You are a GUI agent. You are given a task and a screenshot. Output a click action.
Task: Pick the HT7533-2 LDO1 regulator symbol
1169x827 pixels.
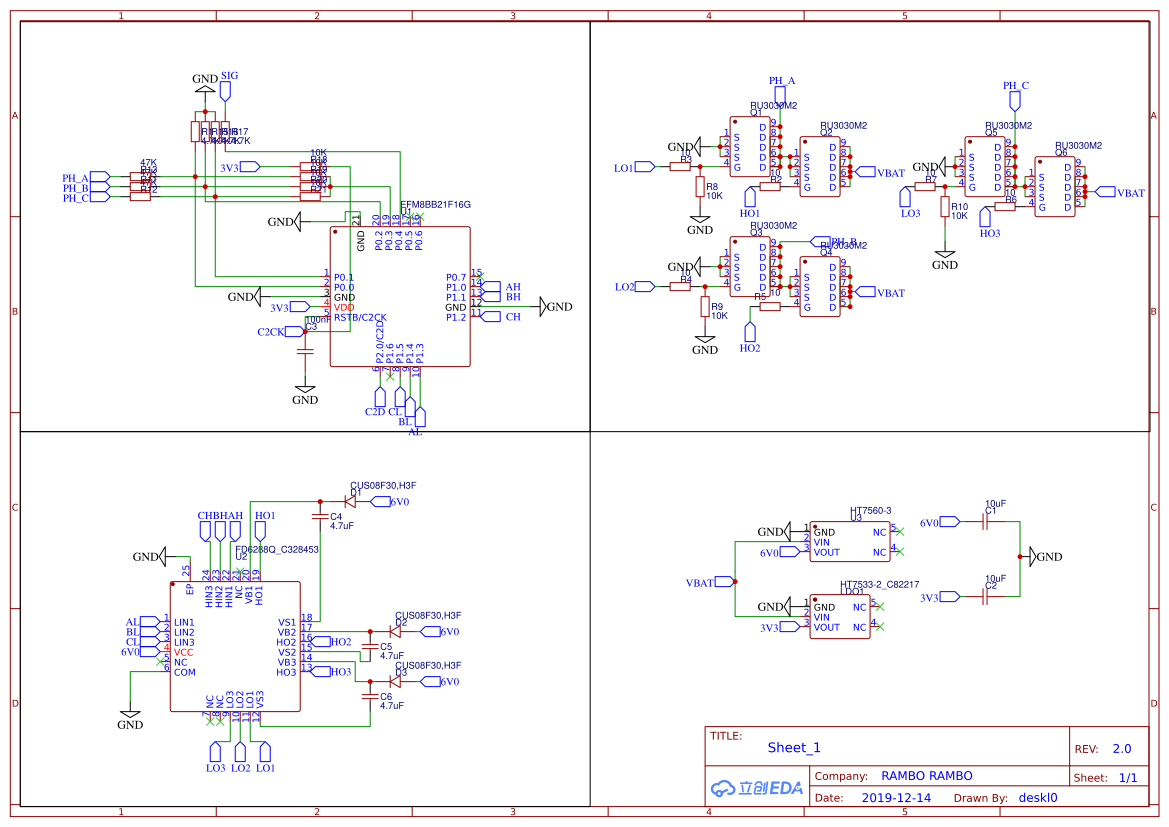point(839,617)
